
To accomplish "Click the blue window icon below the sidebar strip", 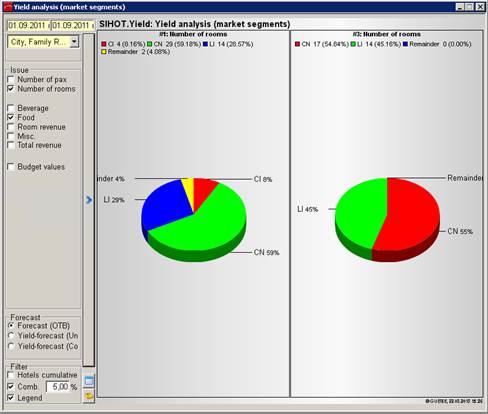I will tap(89, 380).
